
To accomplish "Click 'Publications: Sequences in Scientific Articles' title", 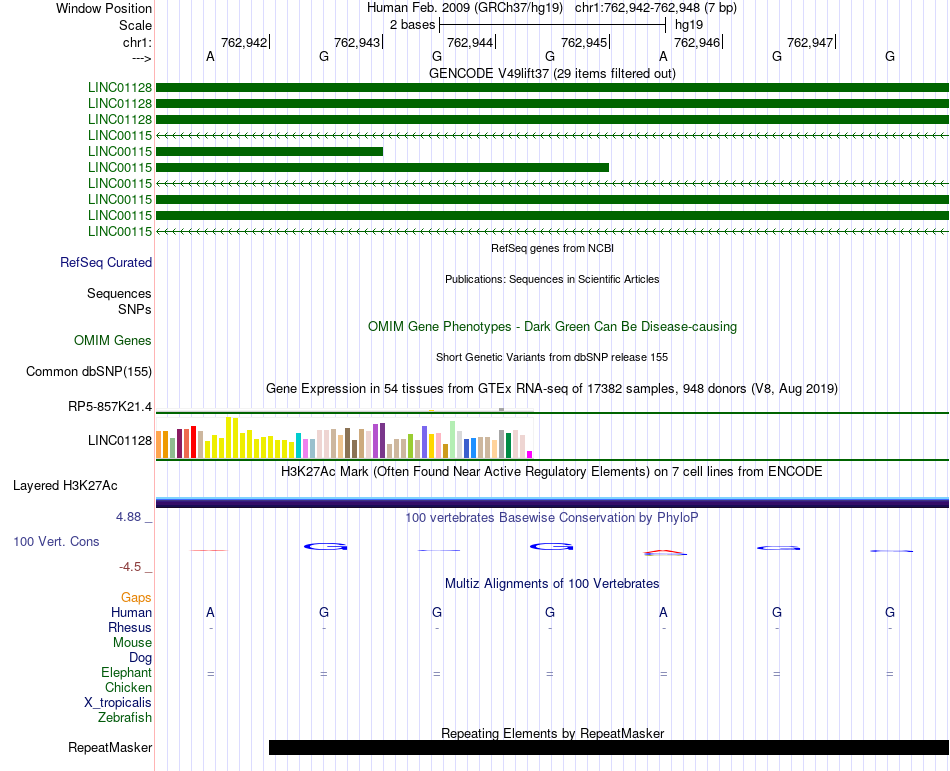I will point(552,279).
